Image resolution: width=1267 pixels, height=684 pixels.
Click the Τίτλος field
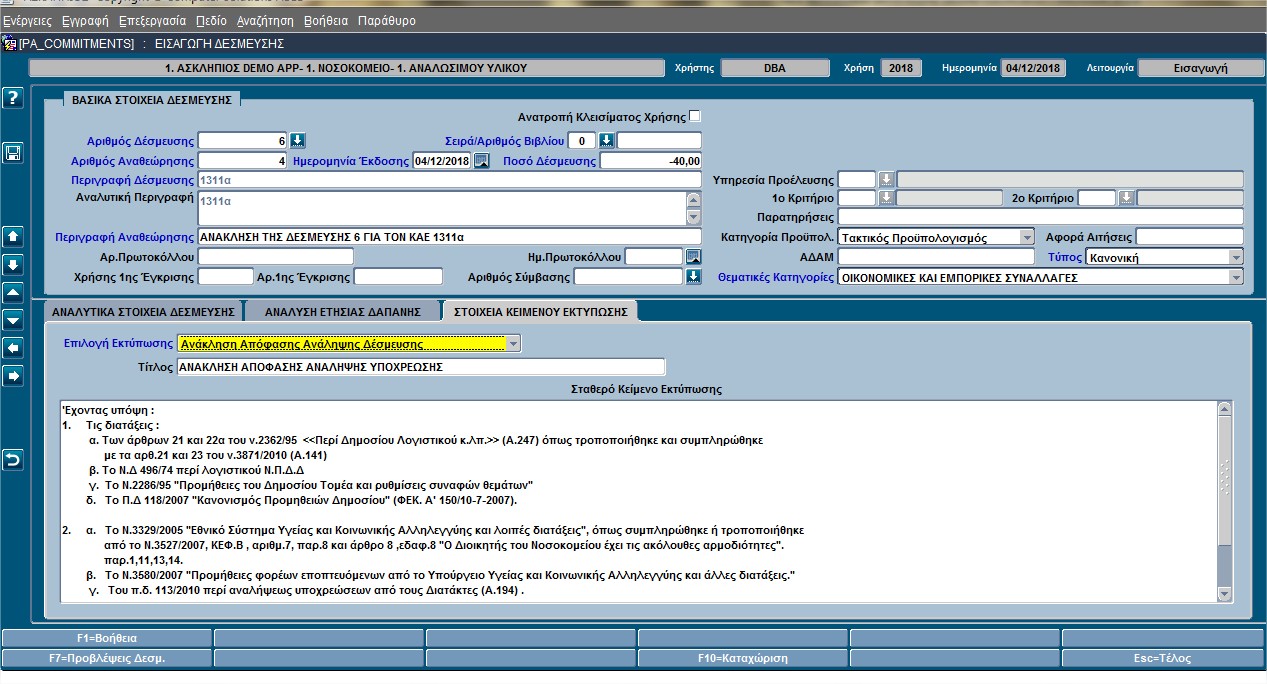(x=421, y=367)
